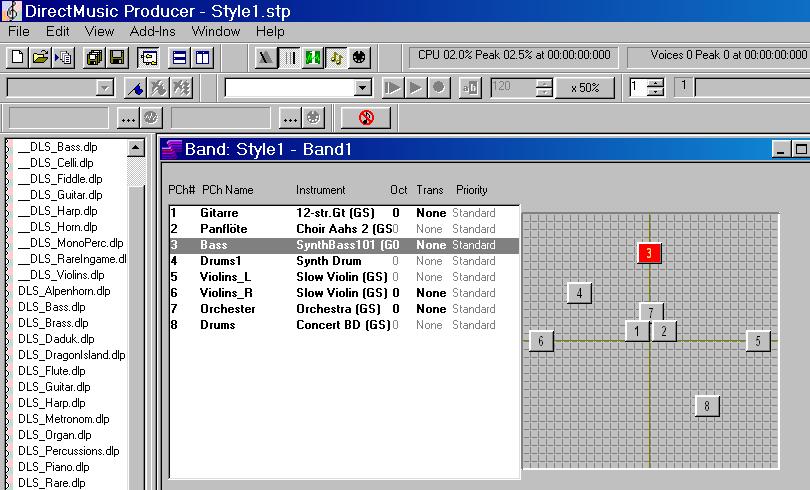This screenshot has width=810, height=490.
Task: Click the first ellipsis browse button
Action: (128, 118)
